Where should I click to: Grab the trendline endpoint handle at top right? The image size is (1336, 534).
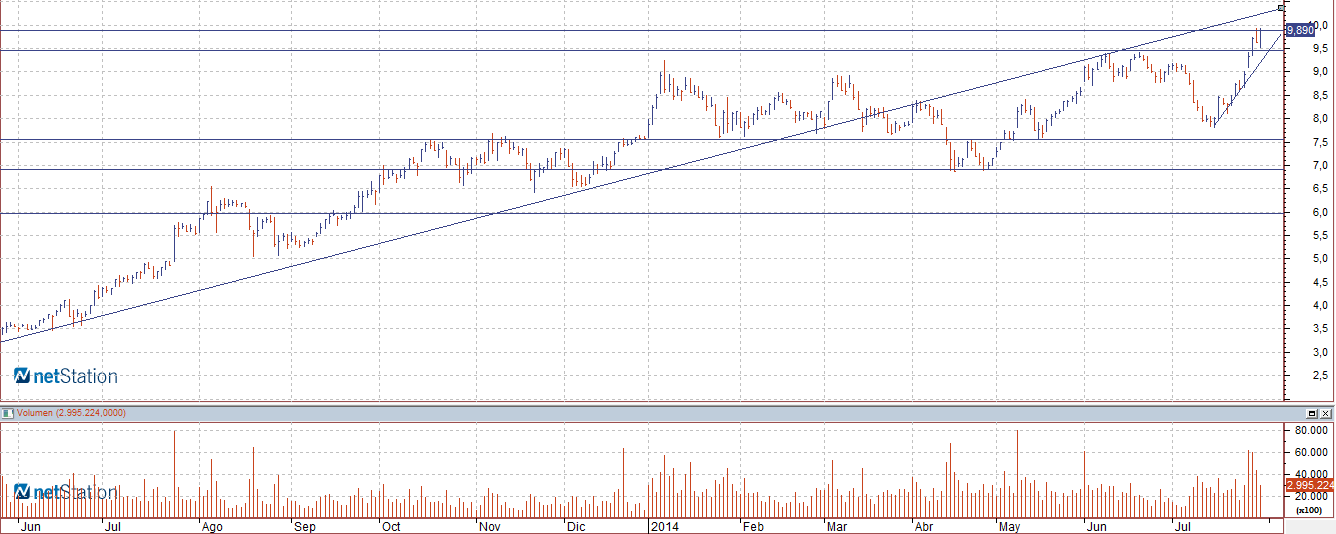1282,9
